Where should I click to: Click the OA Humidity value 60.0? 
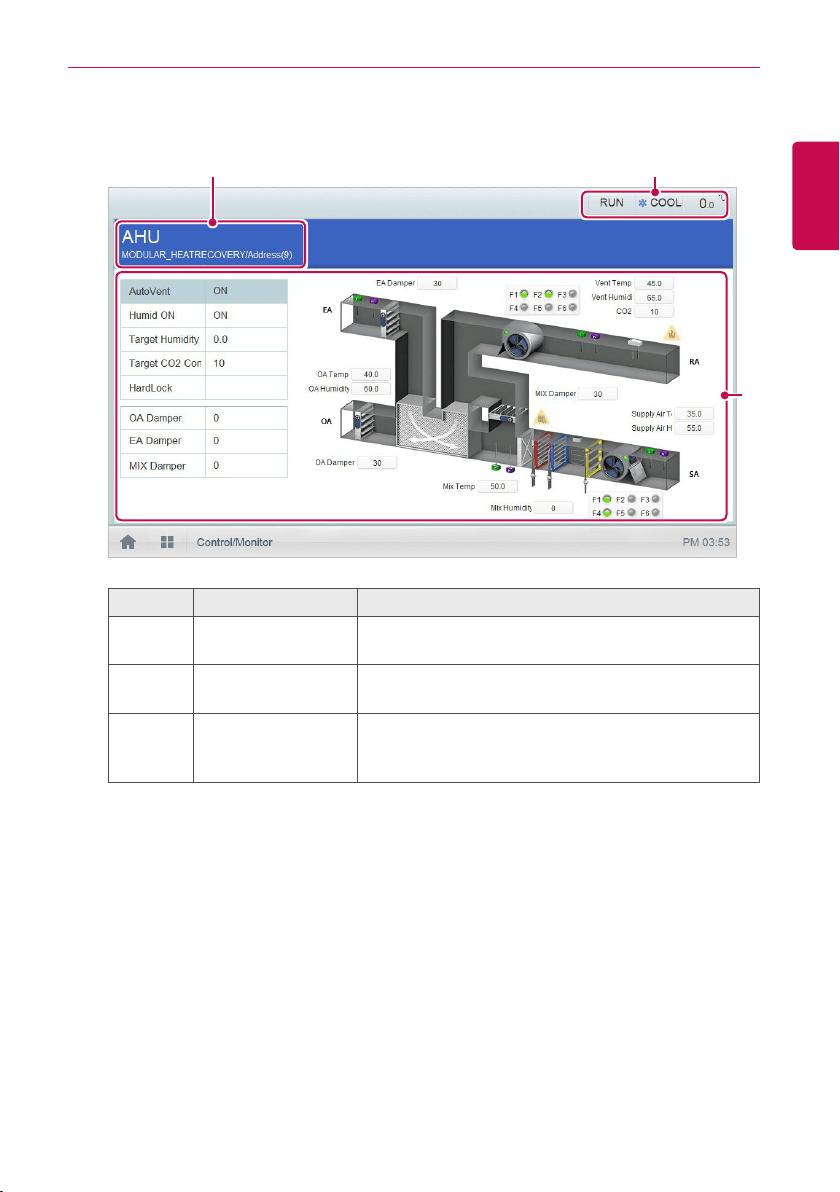pyautogui.click(x=371, y=389)
